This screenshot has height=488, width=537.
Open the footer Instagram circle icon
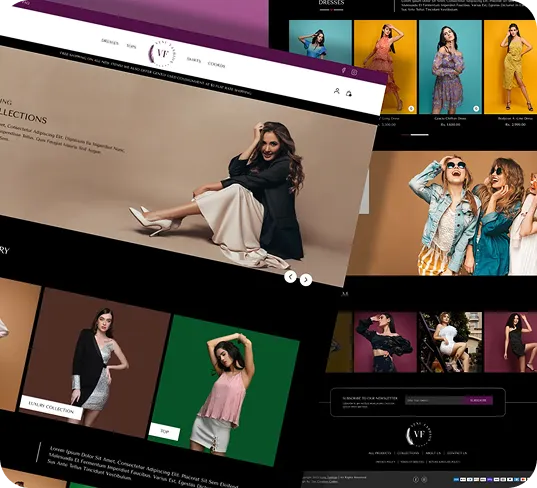click(x=424, y=479)
